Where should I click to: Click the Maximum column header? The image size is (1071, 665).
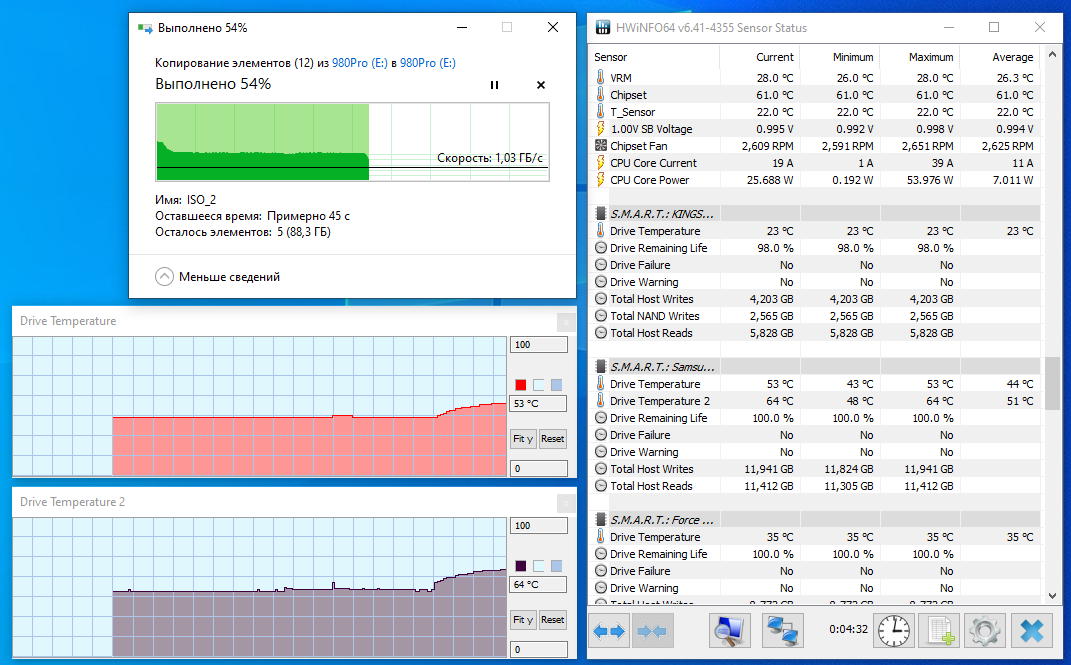pyautogui.click(x=919, y=57)
